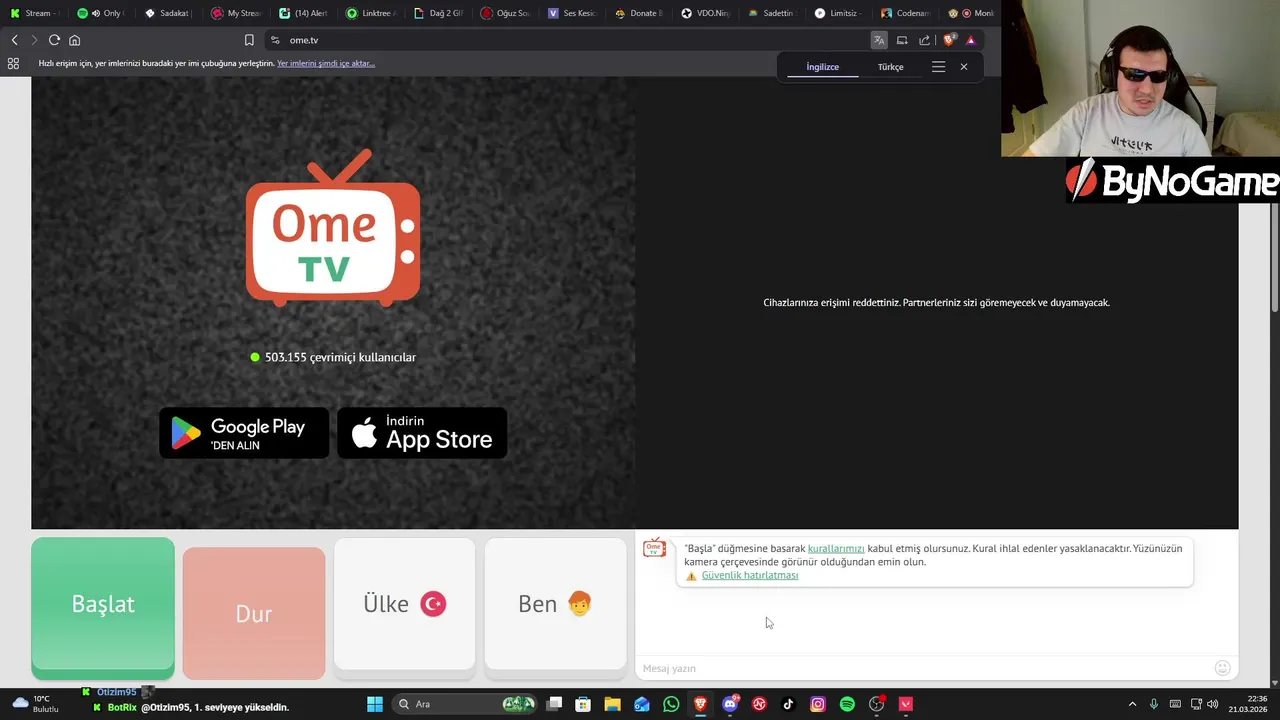Open Outlook on taskbar

coord(642,704)
